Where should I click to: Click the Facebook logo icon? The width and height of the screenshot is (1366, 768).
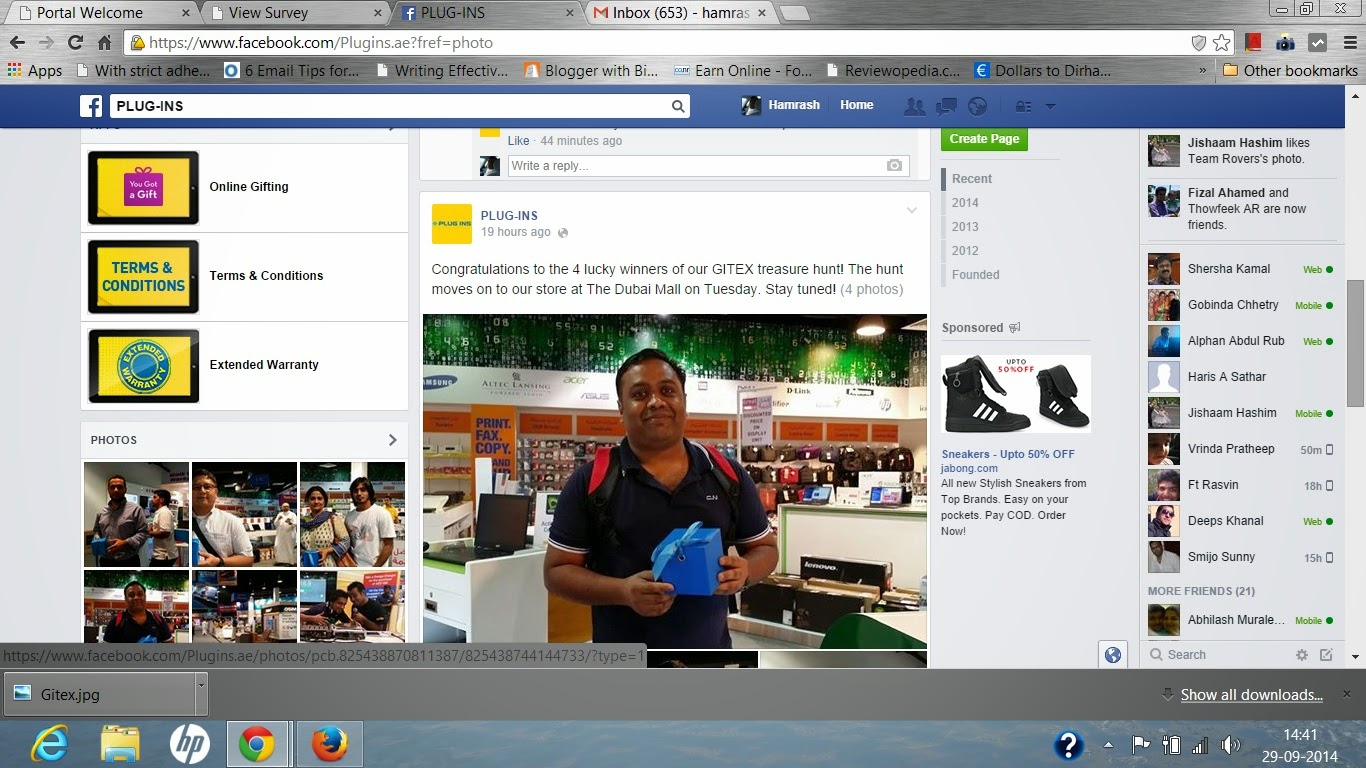pyautogui.click(x=91, y=106)
